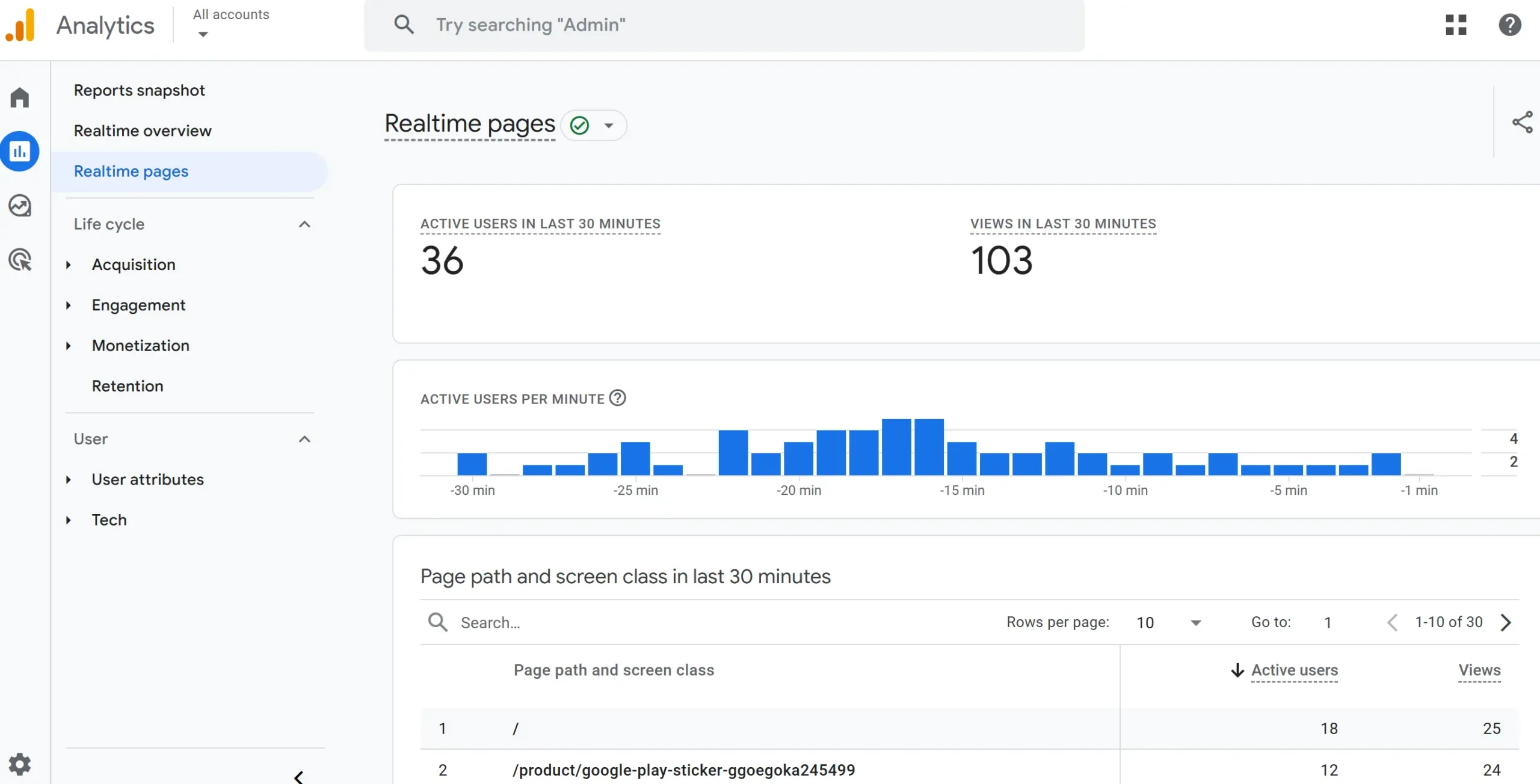Open the Help question mark icon
This screenshot has width=1540, height=784.
pos(1509,25)
